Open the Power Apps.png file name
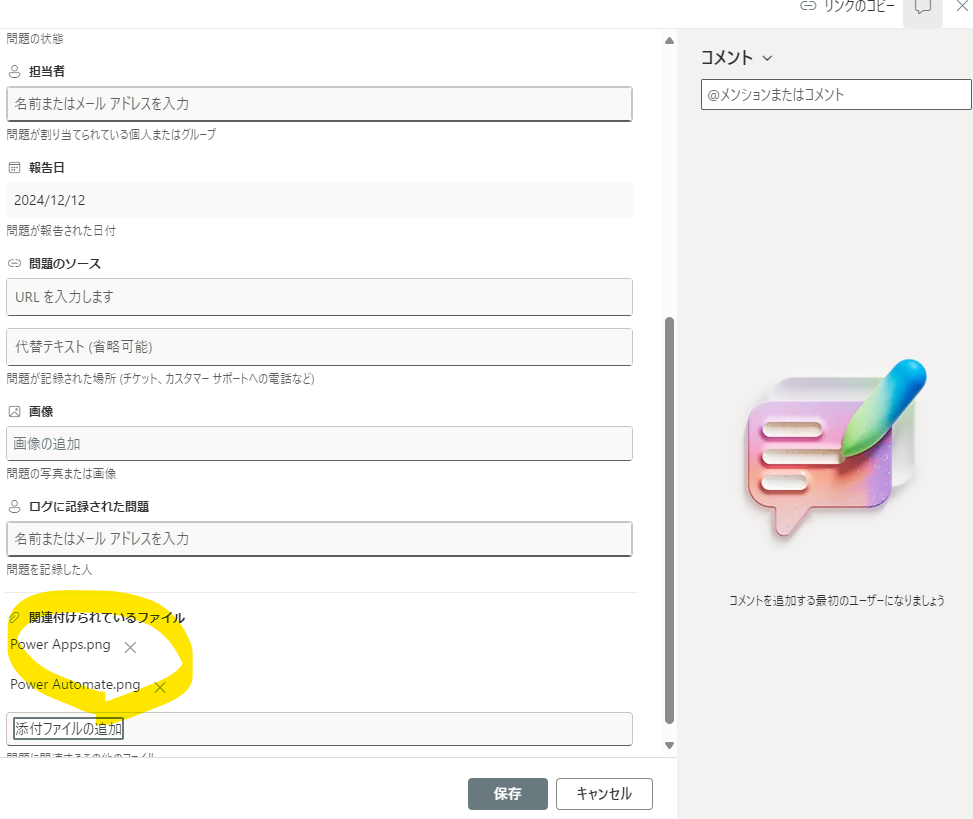The width and height of the screenshot is (973, 819). (60, 645)
